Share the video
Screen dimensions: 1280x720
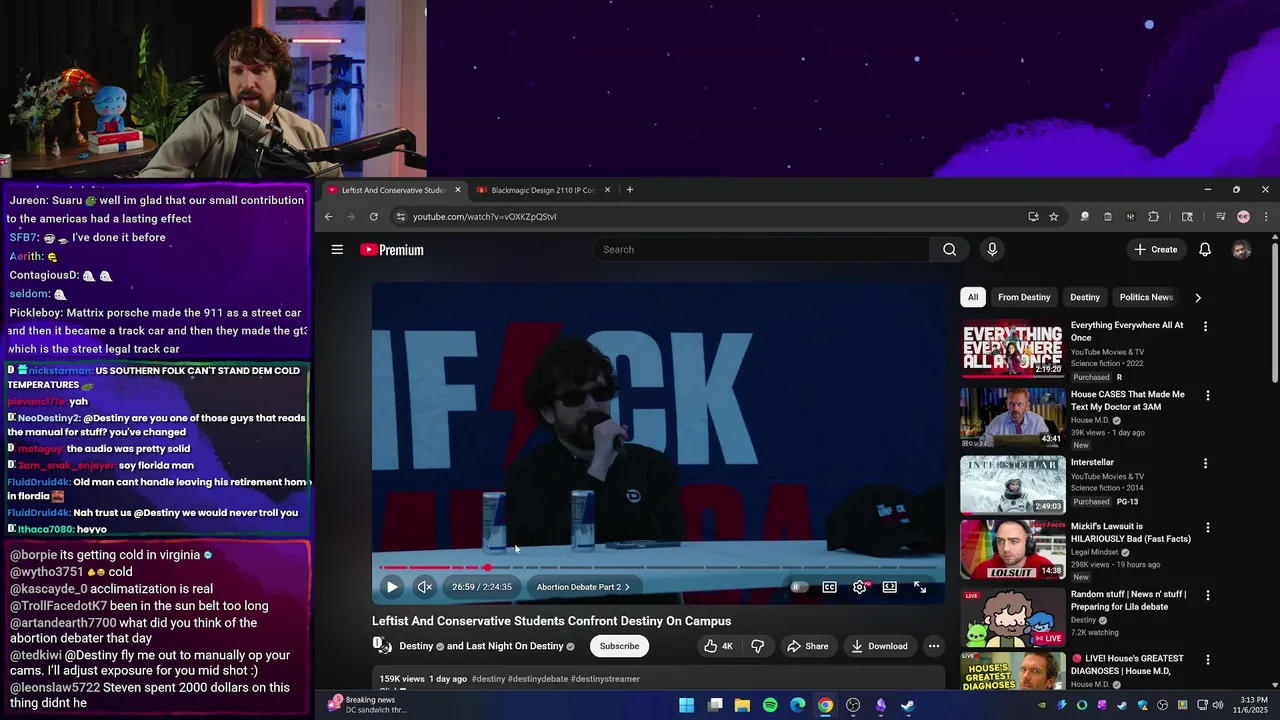click(x=807, y=646)
